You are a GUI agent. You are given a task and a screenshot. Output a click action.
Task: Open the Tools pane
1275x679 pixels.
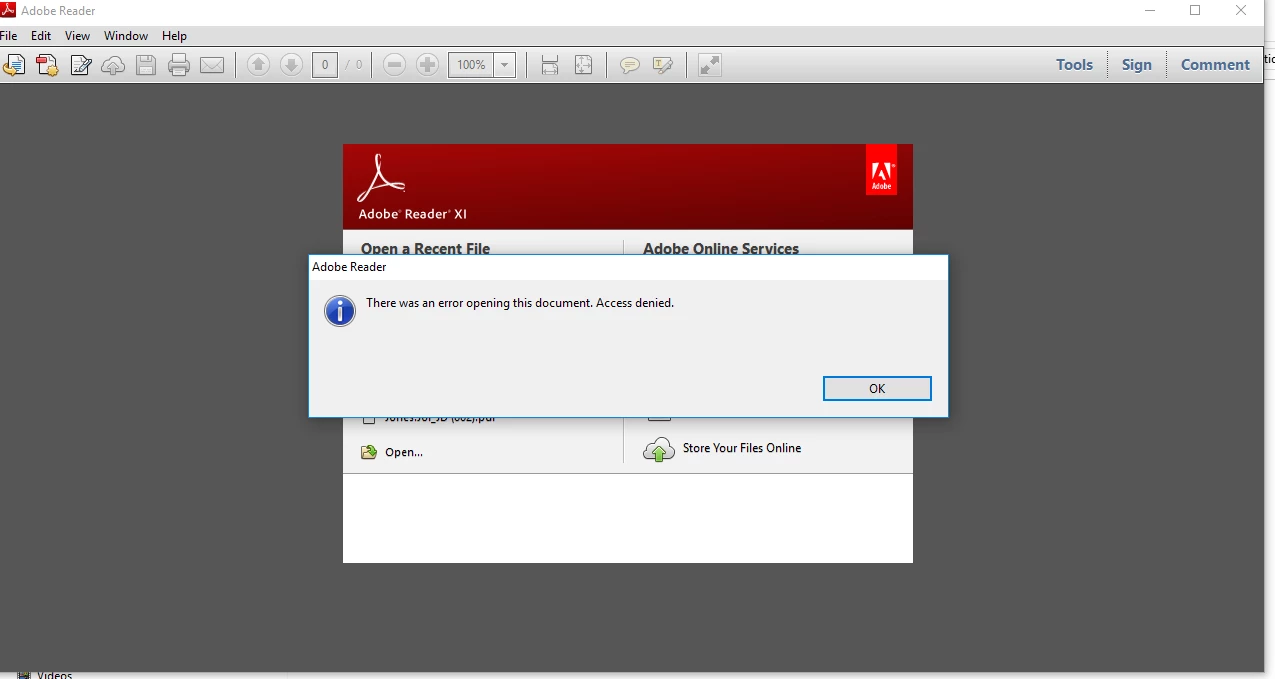point(1075,64)
